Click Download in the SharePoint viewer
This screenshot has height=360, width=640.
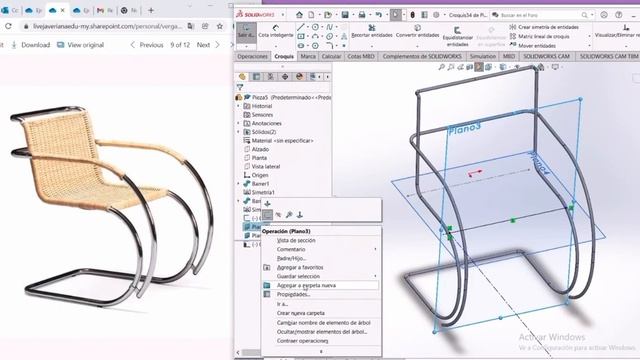pos(31,45)
